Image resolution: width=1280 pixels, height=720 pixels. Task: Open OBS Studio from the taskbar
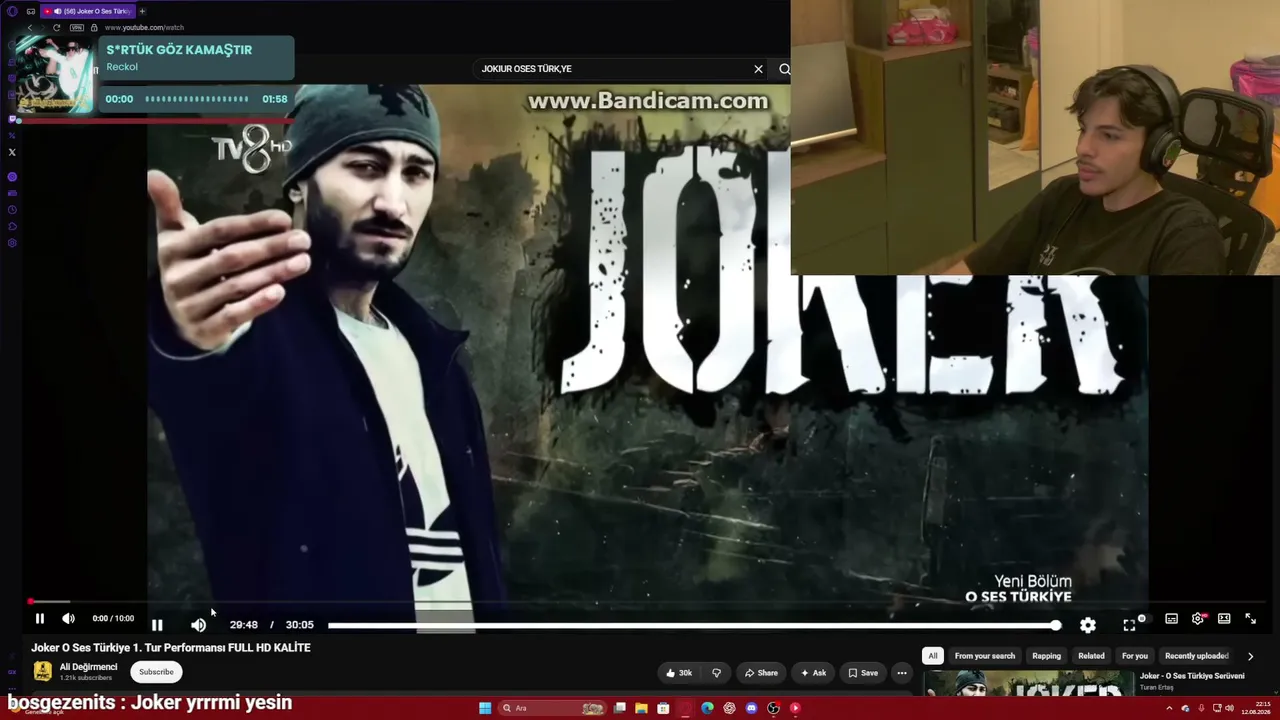click(773, 708)
